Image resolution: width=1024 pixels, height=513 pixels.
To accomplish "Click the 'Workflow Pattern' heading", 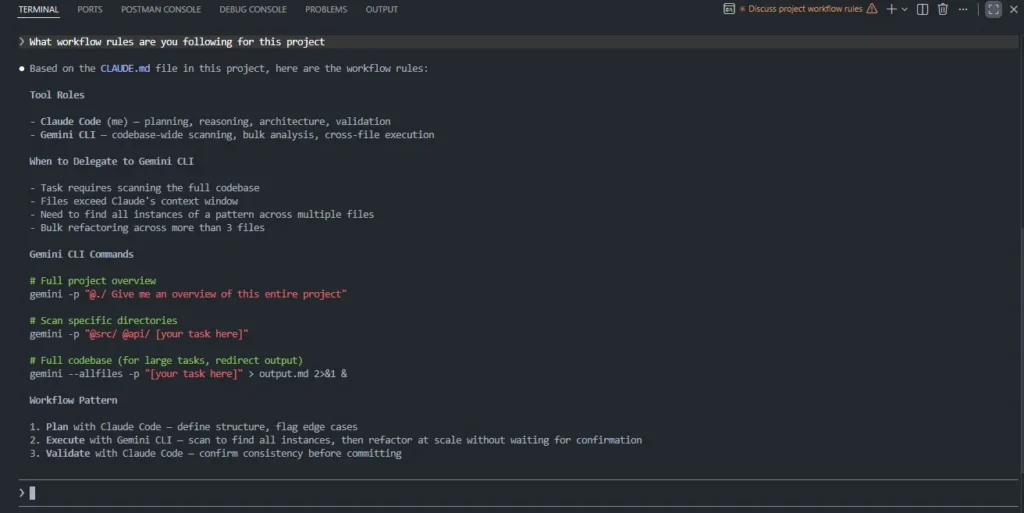I will (x=73, y=400).
